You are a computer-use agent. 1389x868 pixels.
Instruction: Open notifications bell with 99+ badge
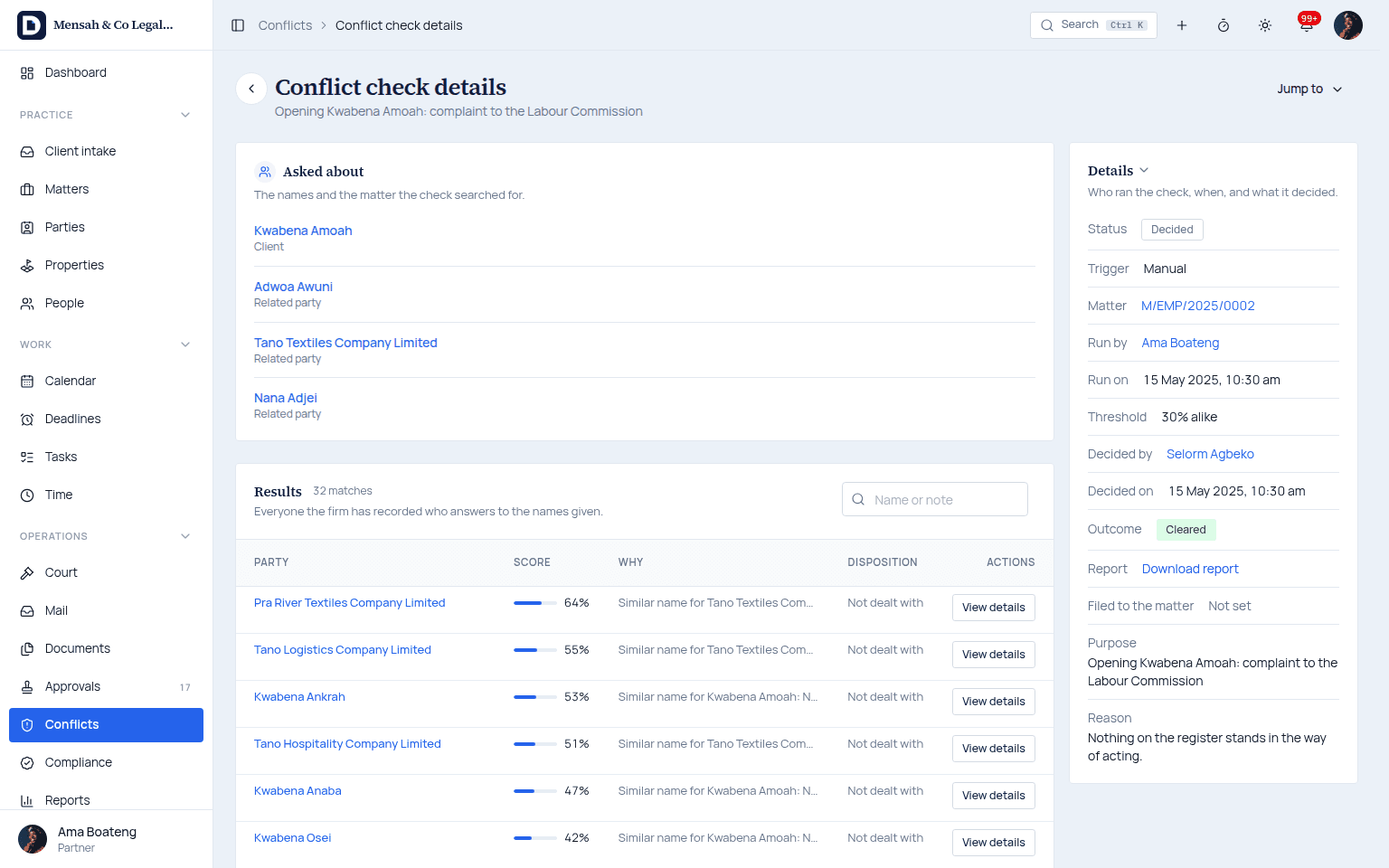(1307, 25)
